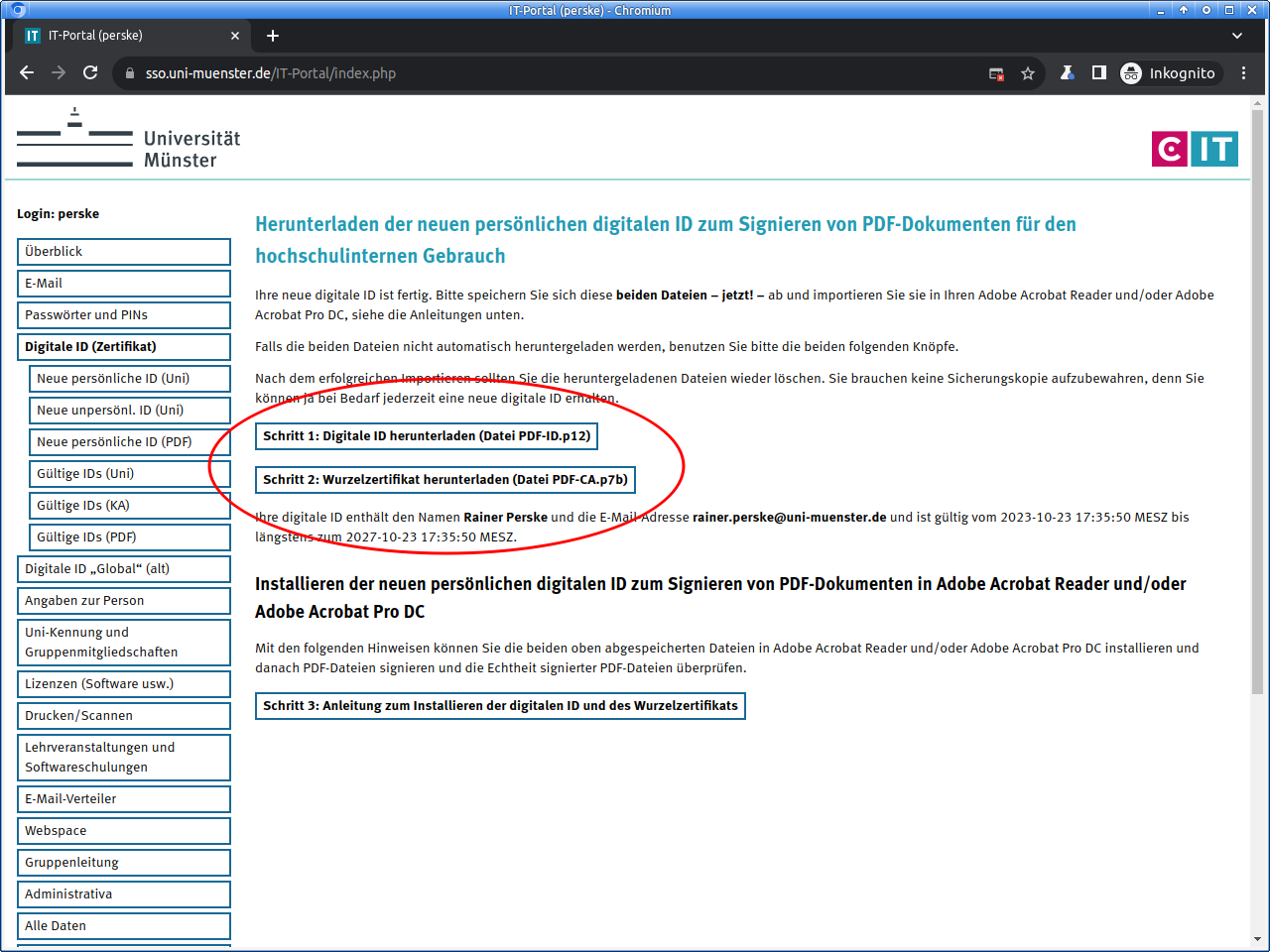Click the blocked pop-up icon in address bar
The height and width of the screenshot is (952, 1270).
click(996, 73)
